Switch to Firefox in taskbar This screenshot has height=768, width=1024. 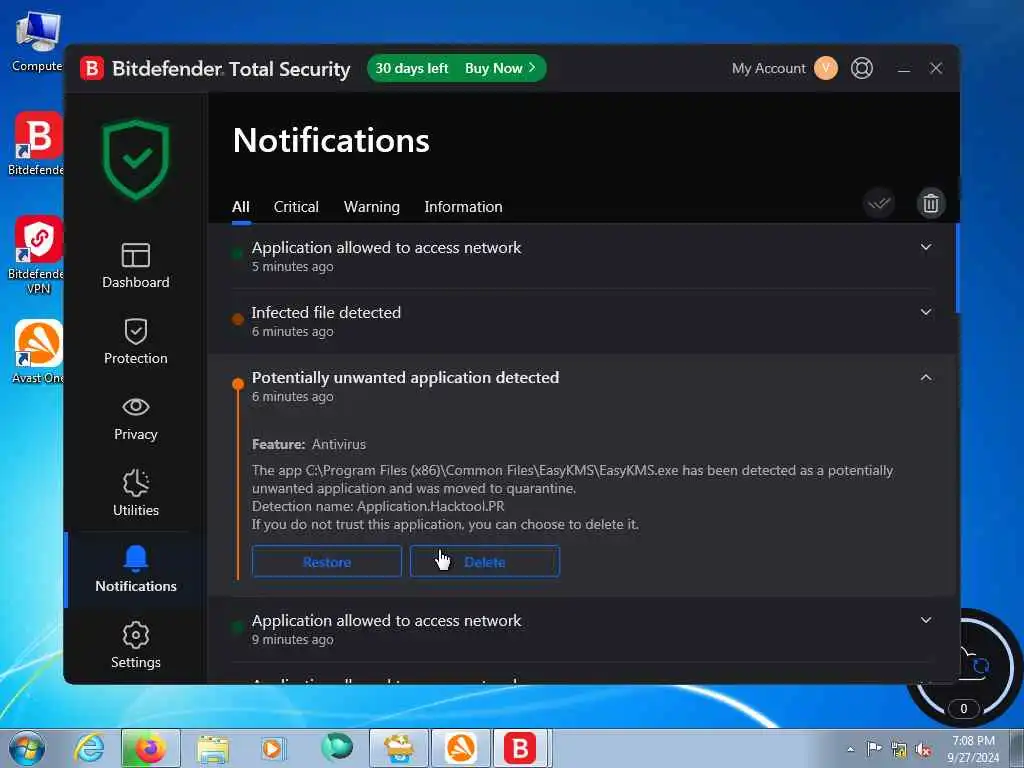(x=150, y=748)
